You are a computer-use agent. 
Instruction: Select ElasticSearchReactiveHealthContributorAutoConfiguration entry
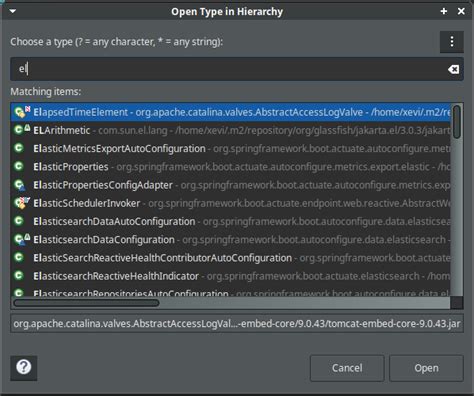pos(231,258)
